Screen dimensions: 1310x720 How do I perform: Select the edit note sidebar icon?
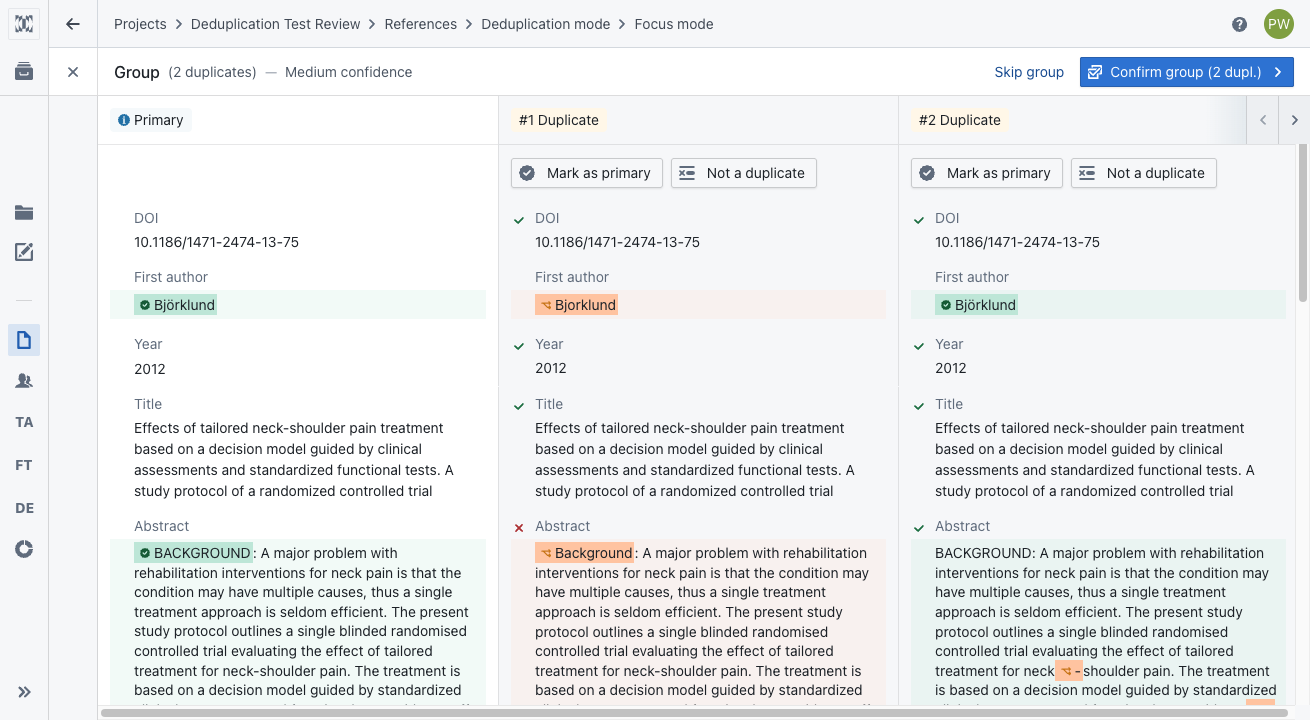pos(24,252)
